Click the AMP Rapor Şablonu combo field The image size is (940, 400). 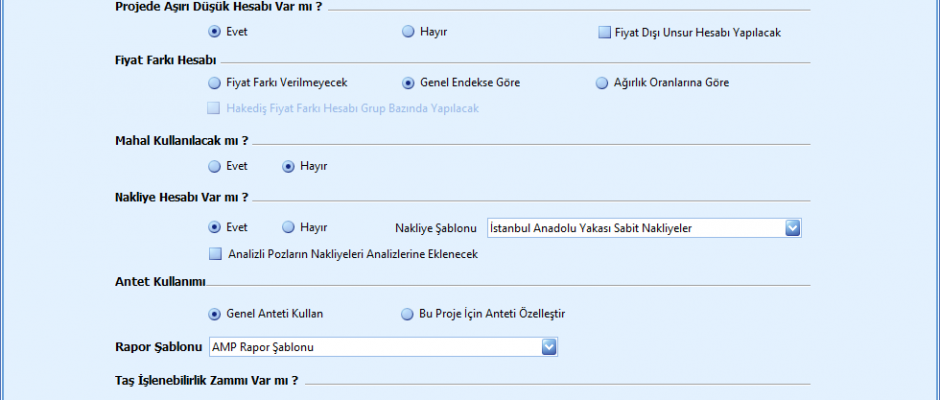(375, 347)
